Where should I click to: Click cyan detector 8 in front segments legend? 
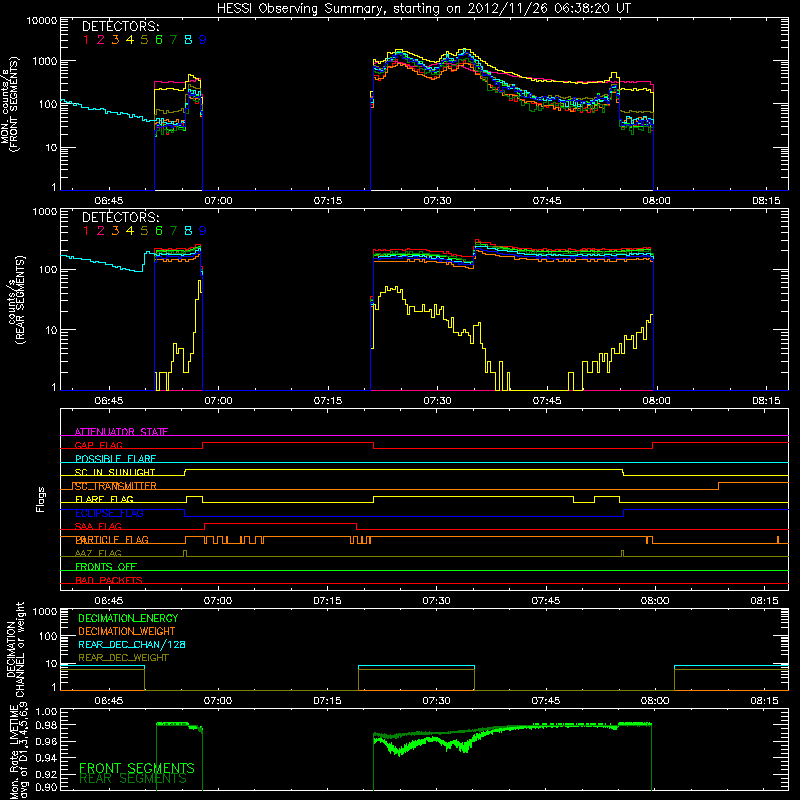pos(188,40)
